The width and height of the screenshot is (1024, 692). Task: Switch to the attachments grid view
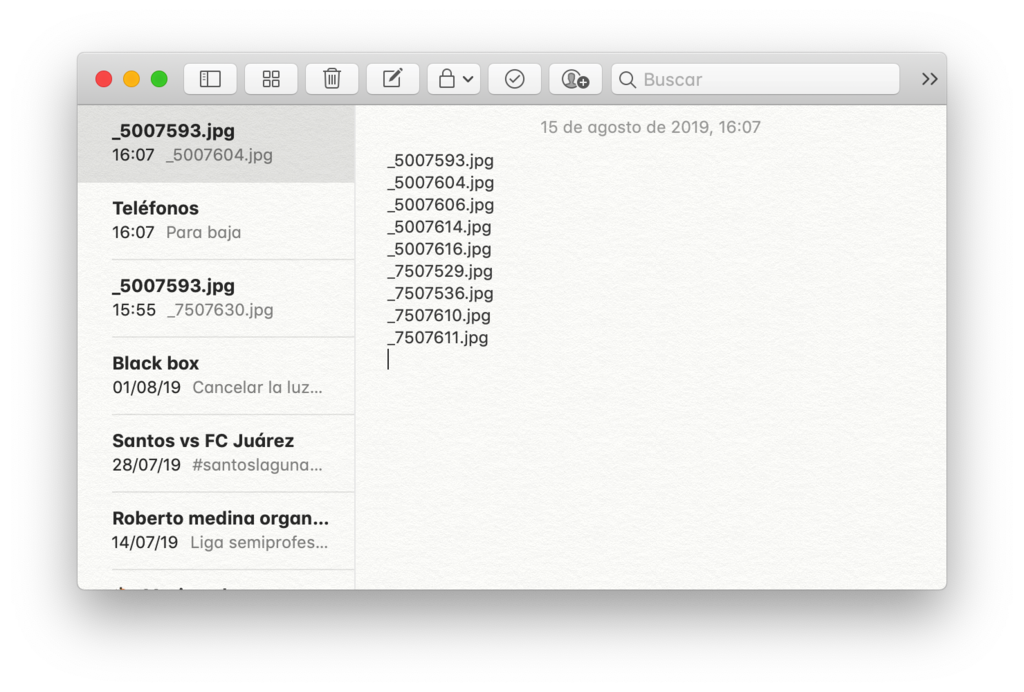pyautogui.click(x=271, y=79)
